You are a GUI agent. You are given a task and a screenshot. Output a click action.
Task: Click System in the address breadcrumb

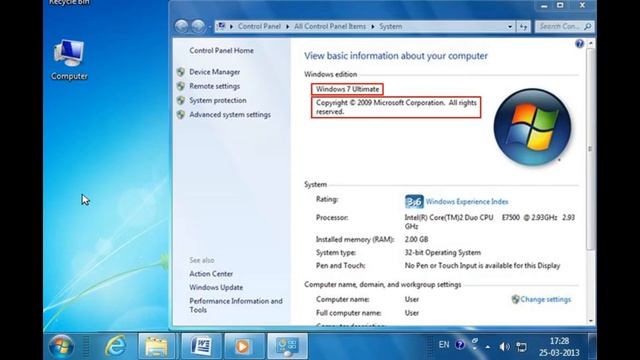391,27
